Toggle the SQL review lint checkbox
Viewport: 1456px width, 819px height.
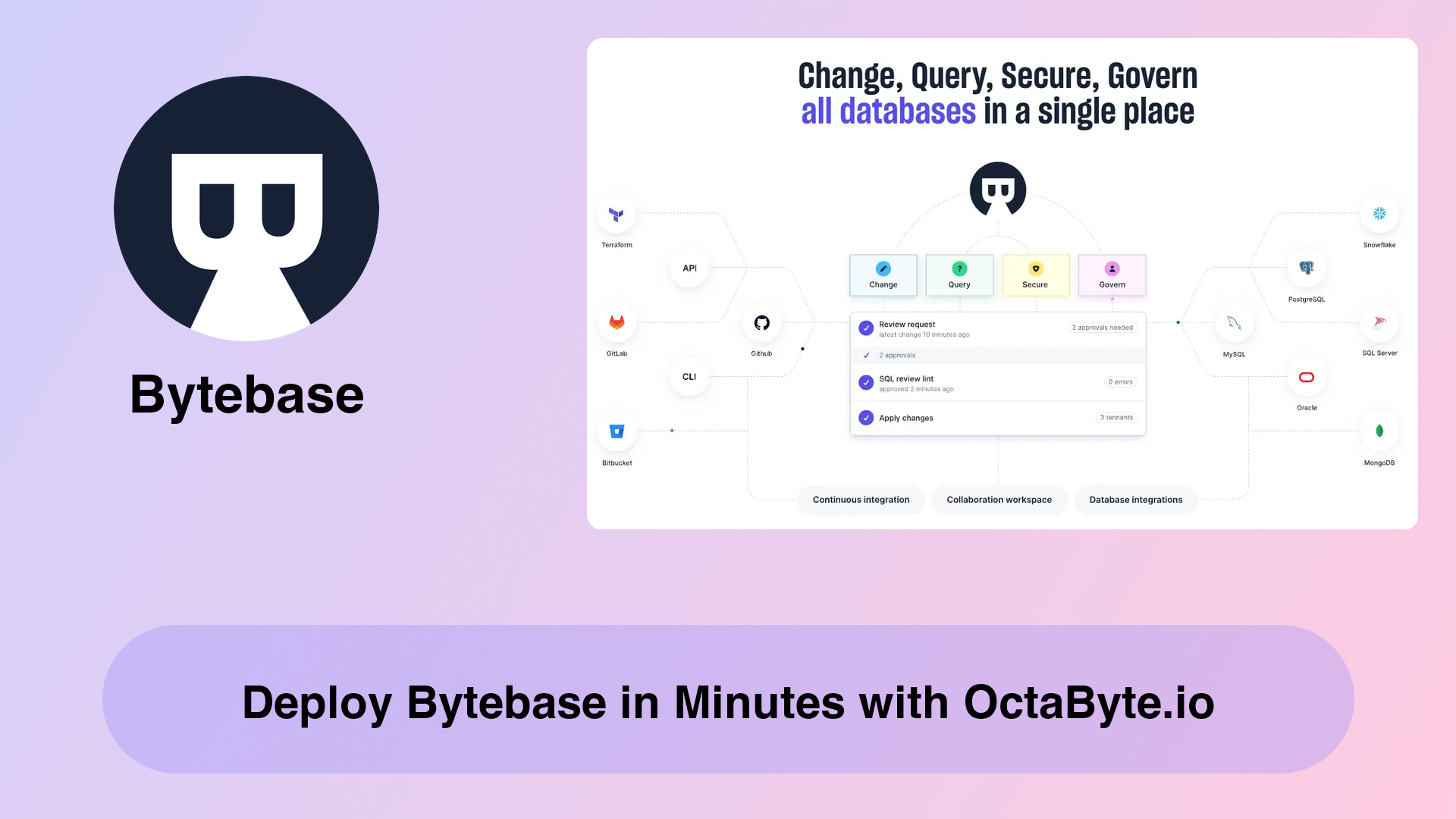[866, 382]
